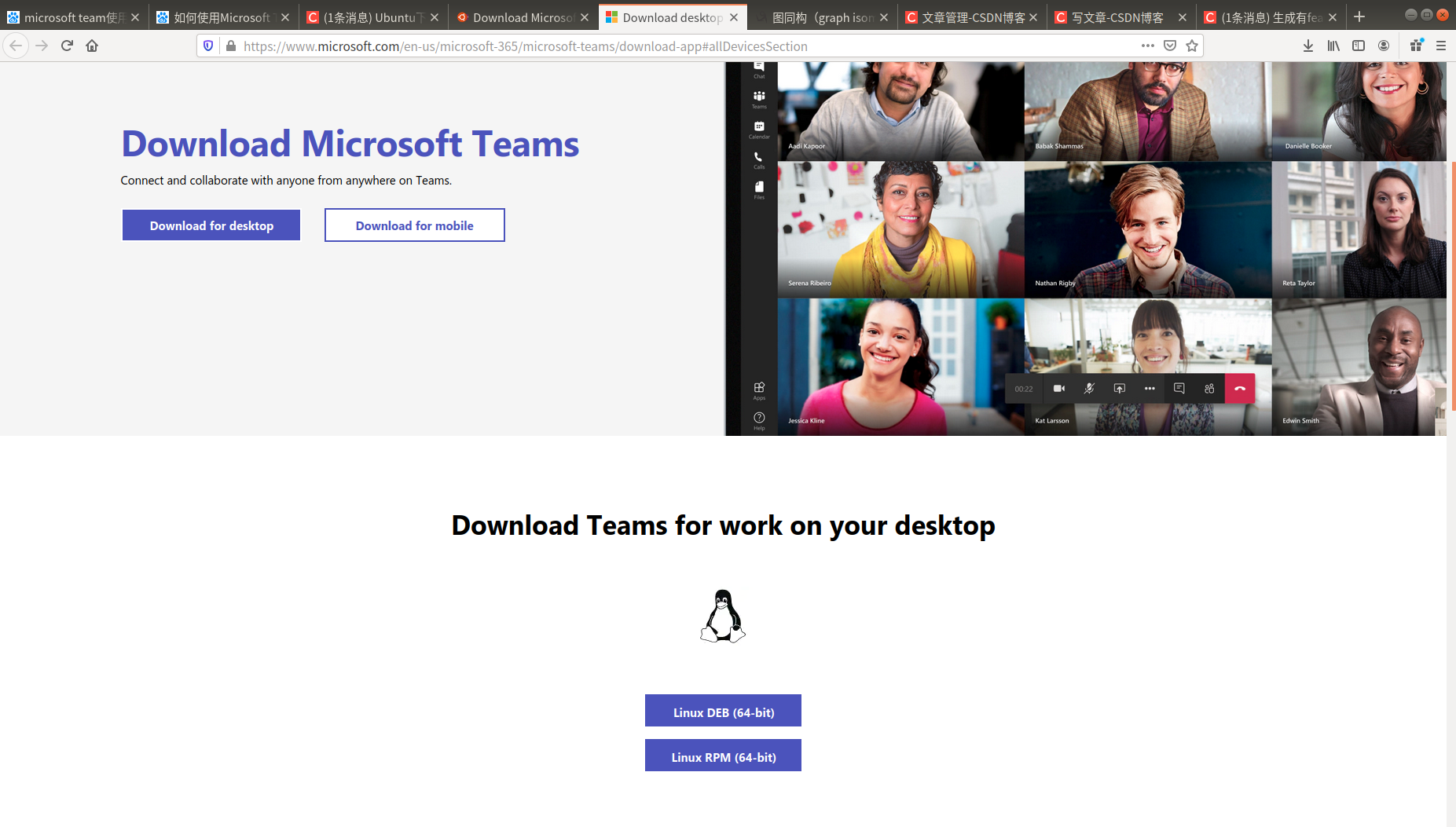Open the browser home page
Screen dimensions: 1456x827
[92, 46]
